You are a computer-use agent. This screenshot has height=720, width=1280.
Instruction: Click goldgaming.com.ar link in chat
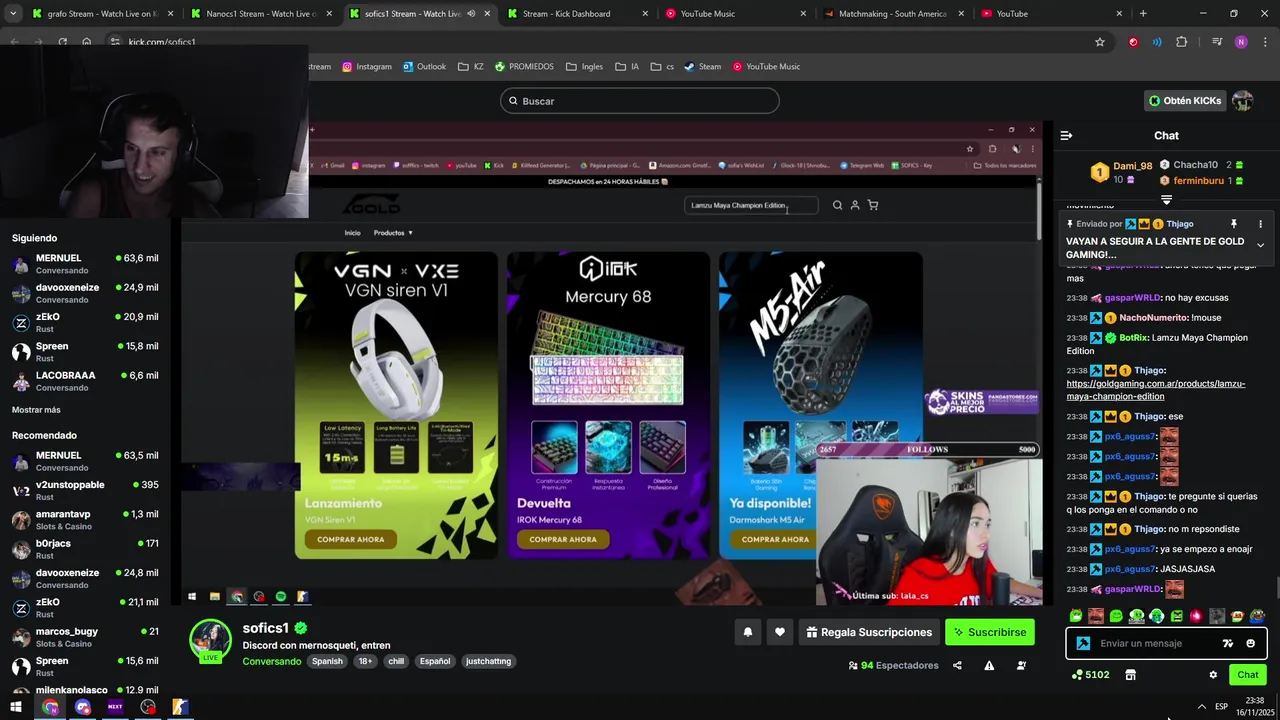[x=1155, y=390]
